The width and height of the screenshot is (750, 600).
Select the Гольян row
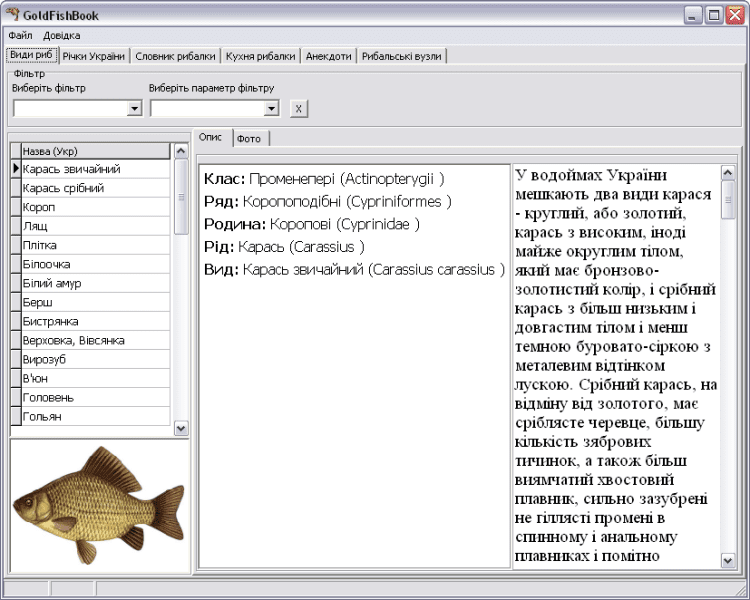pos(96,416)
